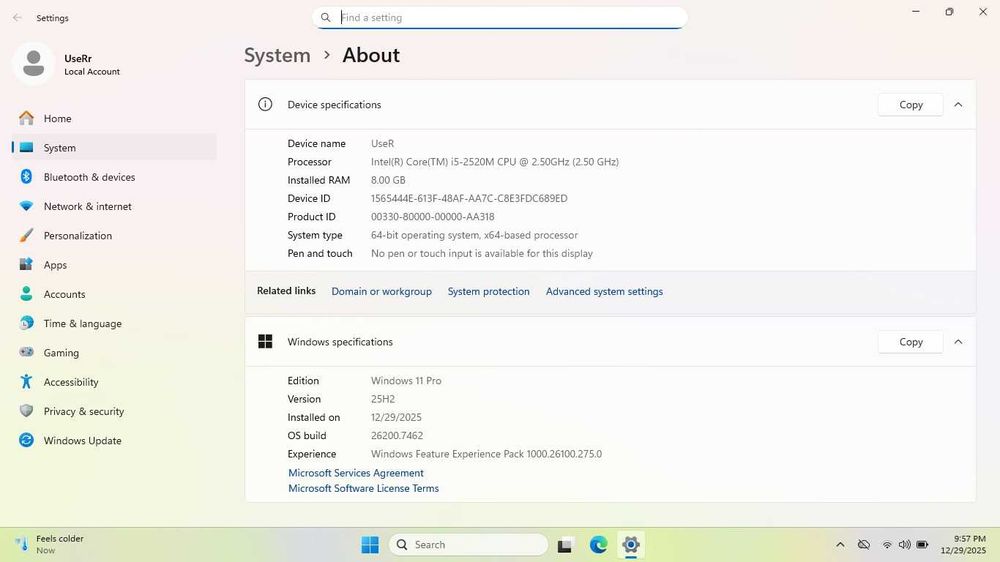The image size is (1000, 562).
Task: Click the Device name value UseR
Action: [382, 144]
